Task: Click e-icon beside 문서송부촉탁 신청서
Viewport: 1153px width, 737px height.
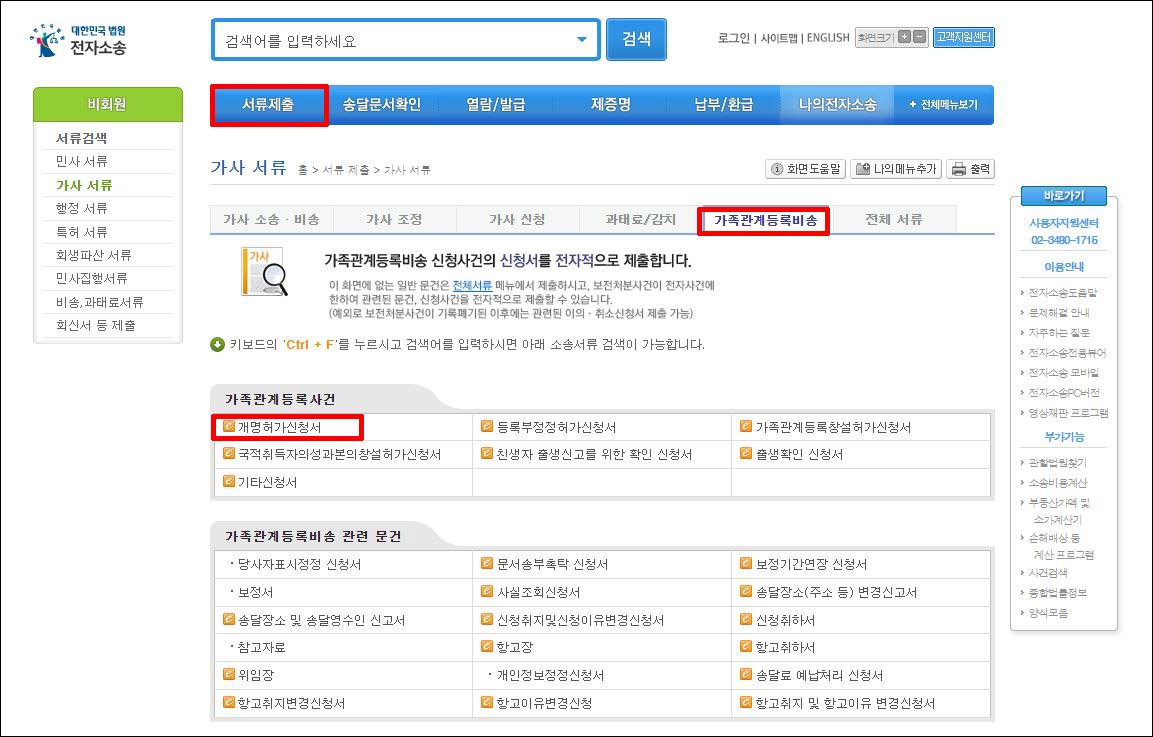Action: pos(487,563)
